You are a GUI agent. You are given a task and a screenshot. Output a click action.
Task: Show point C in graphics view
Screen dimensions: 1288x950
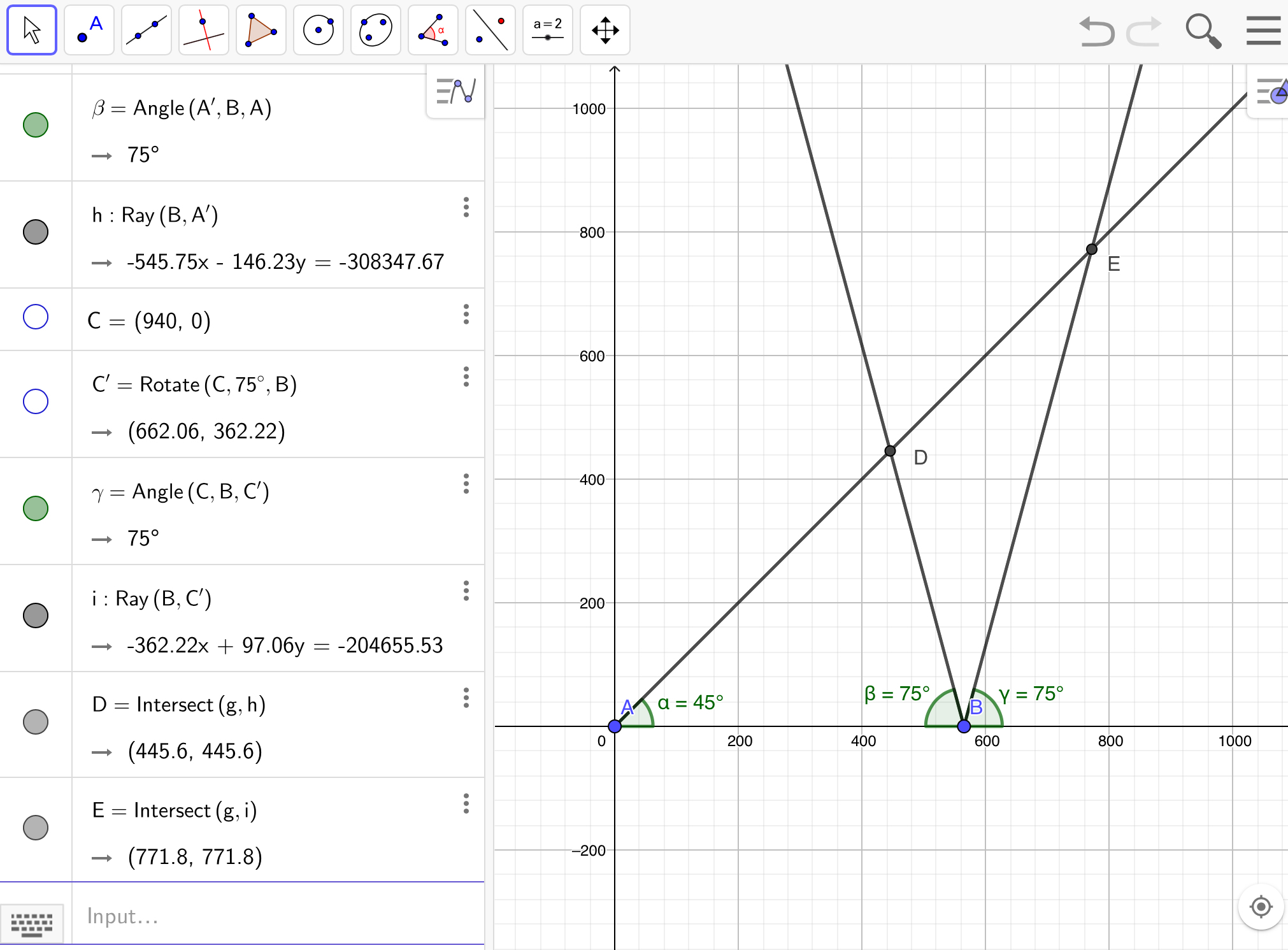tap(36, 317)
